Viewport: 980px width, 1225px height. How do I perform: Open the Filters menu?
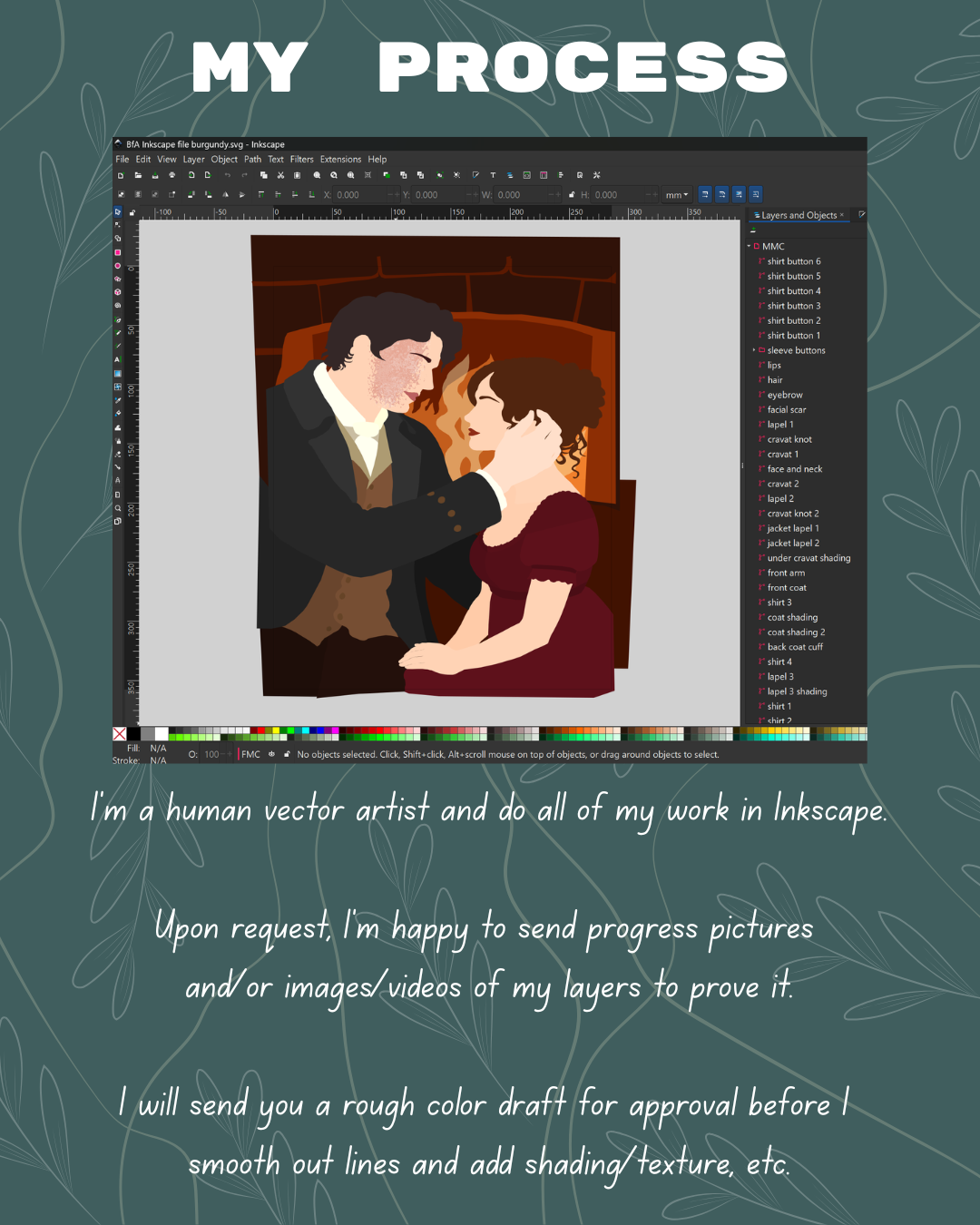click(301, 159)
